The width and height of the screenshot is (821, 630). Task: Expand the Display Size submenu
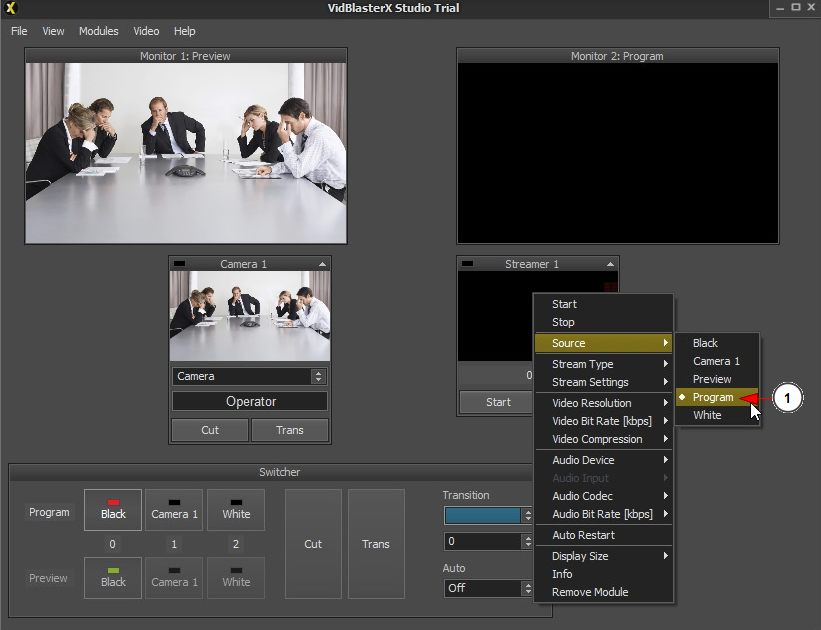click(604, 556)
